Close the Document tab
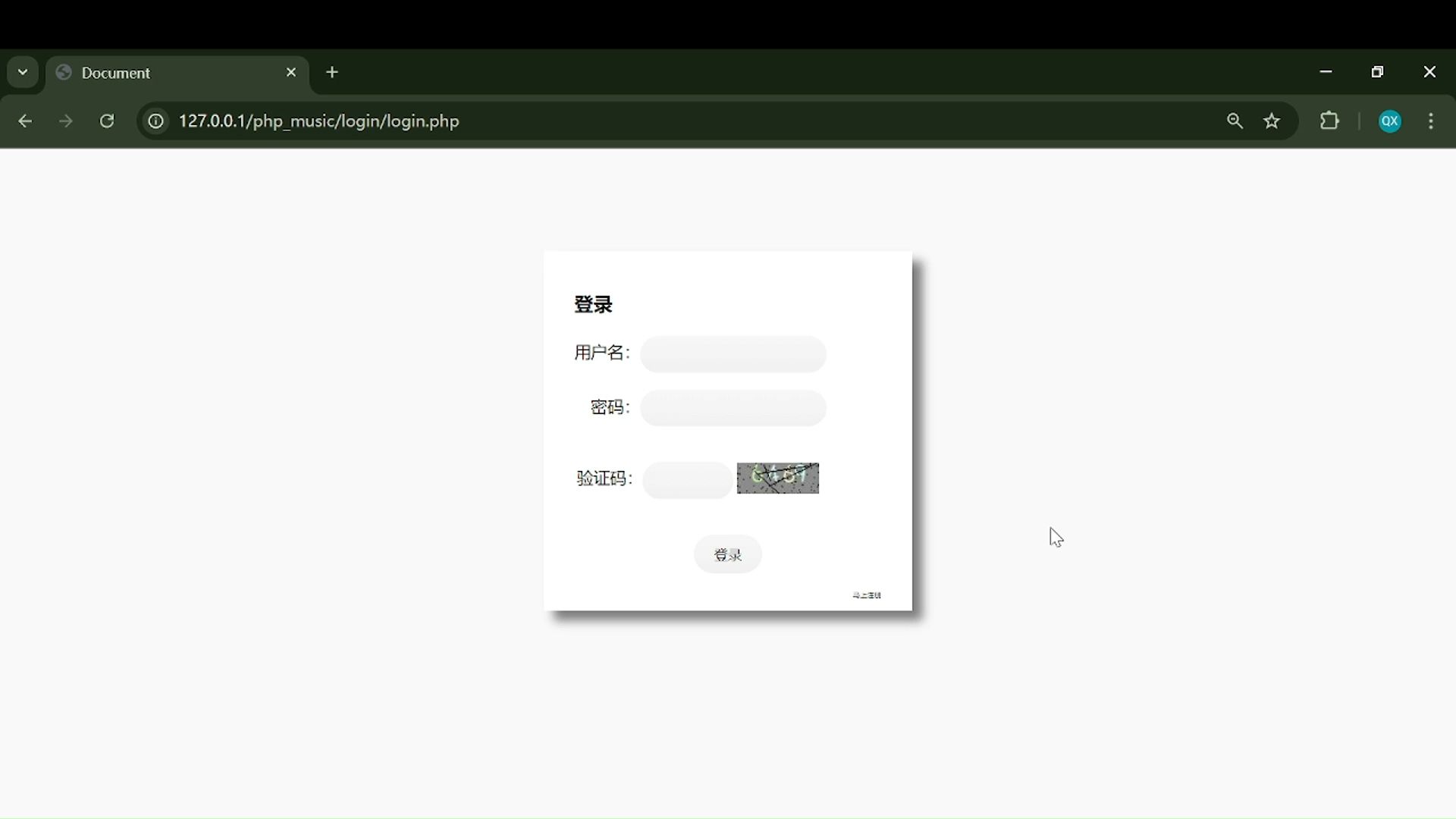Image resolution: width=1456 pixels, height=819 pixels. 291,73
